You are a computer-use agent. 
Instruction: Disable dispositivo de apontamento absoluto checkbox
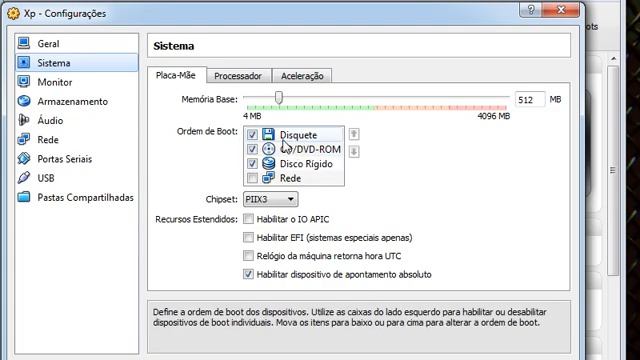248,274
